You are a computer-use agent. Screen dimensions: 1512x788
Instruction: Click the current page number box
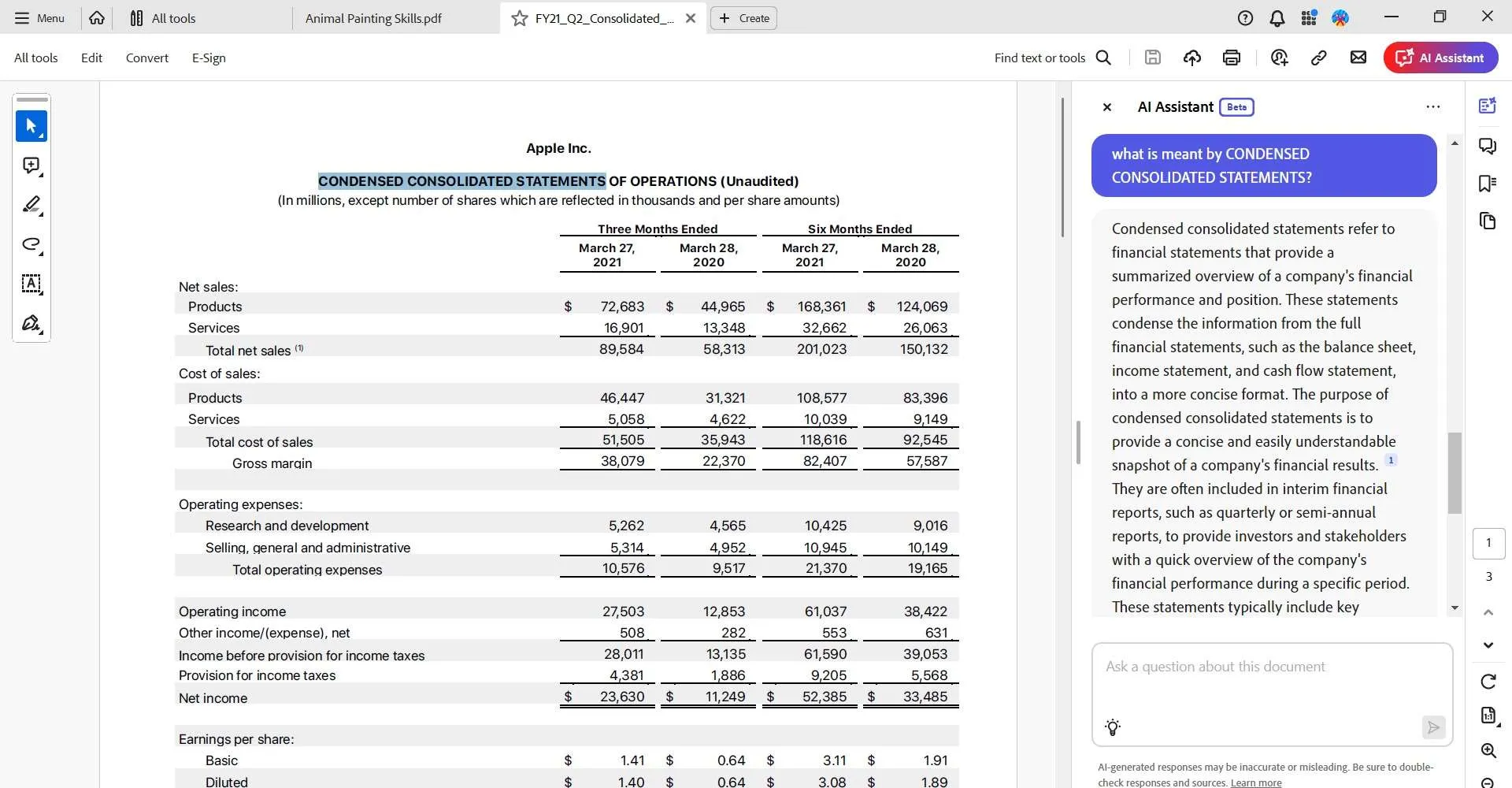pyautogui.click(x=1488, y=543)
